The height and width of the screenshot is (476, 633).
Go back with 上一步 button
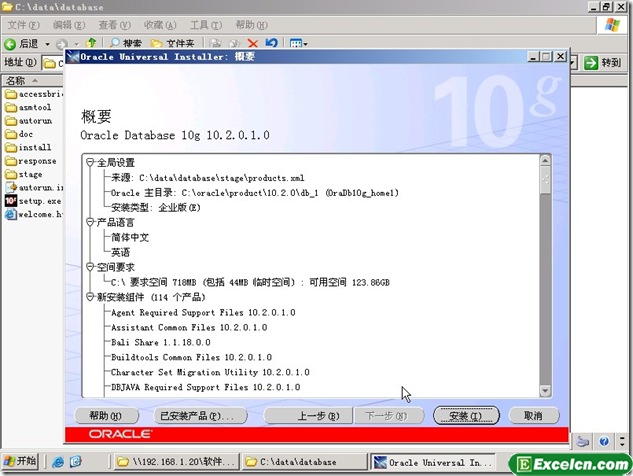pos(308,415)
